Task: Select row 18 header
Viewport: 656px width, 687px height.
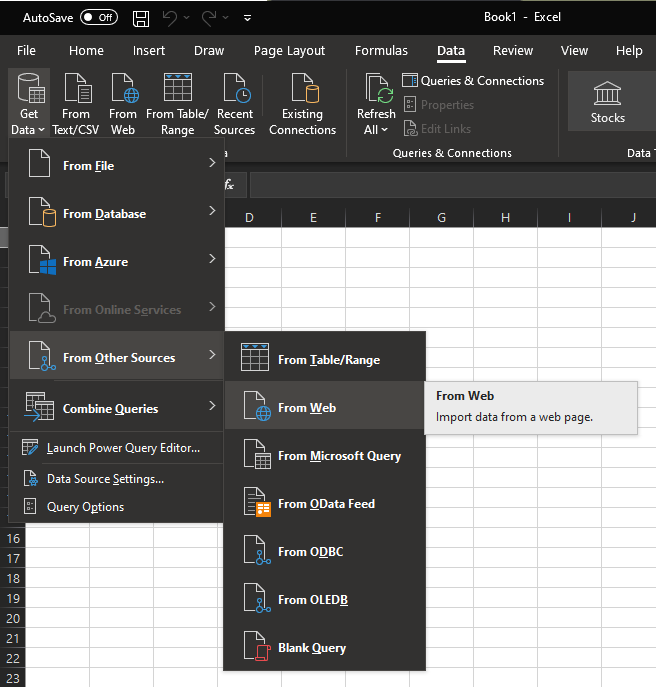Action: click(13, 578)
